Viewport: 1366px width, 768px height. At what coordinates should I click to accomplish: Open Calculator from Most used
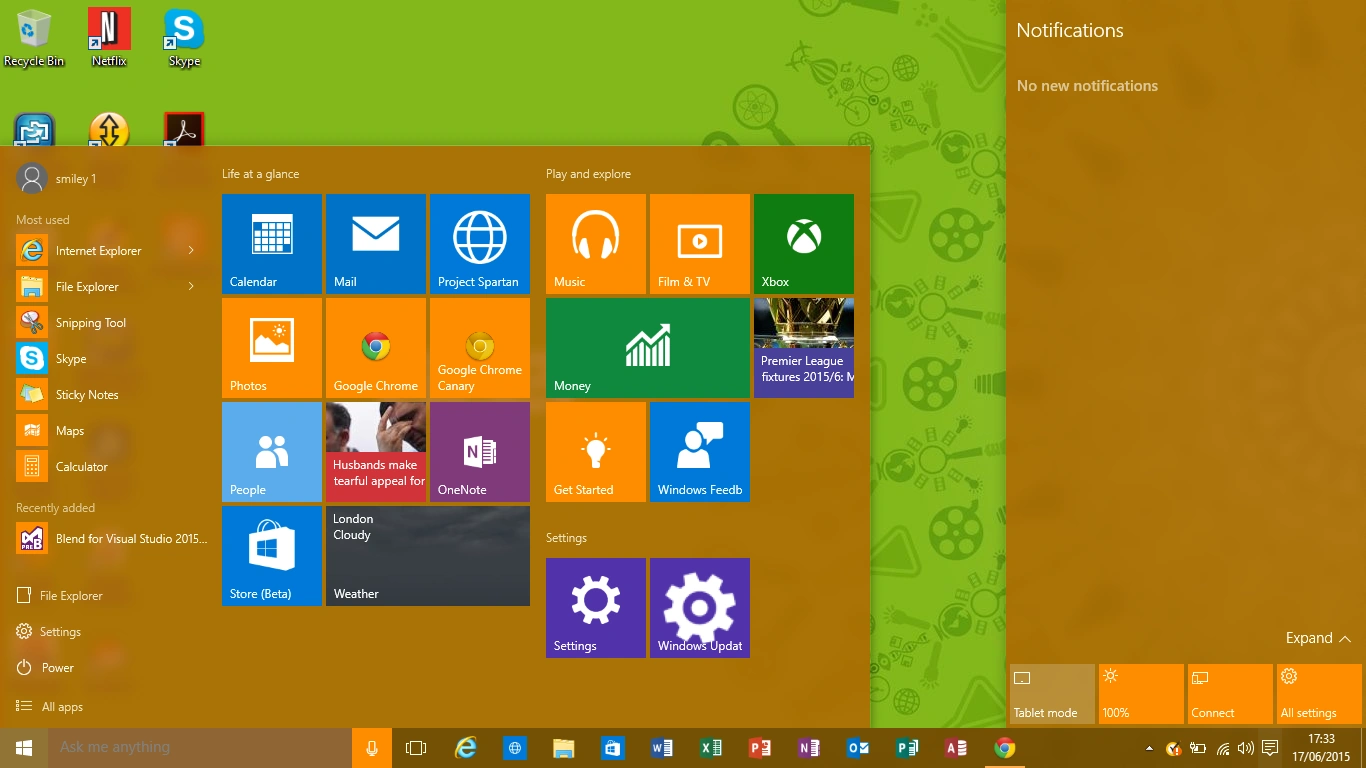(x=111, y=466)
